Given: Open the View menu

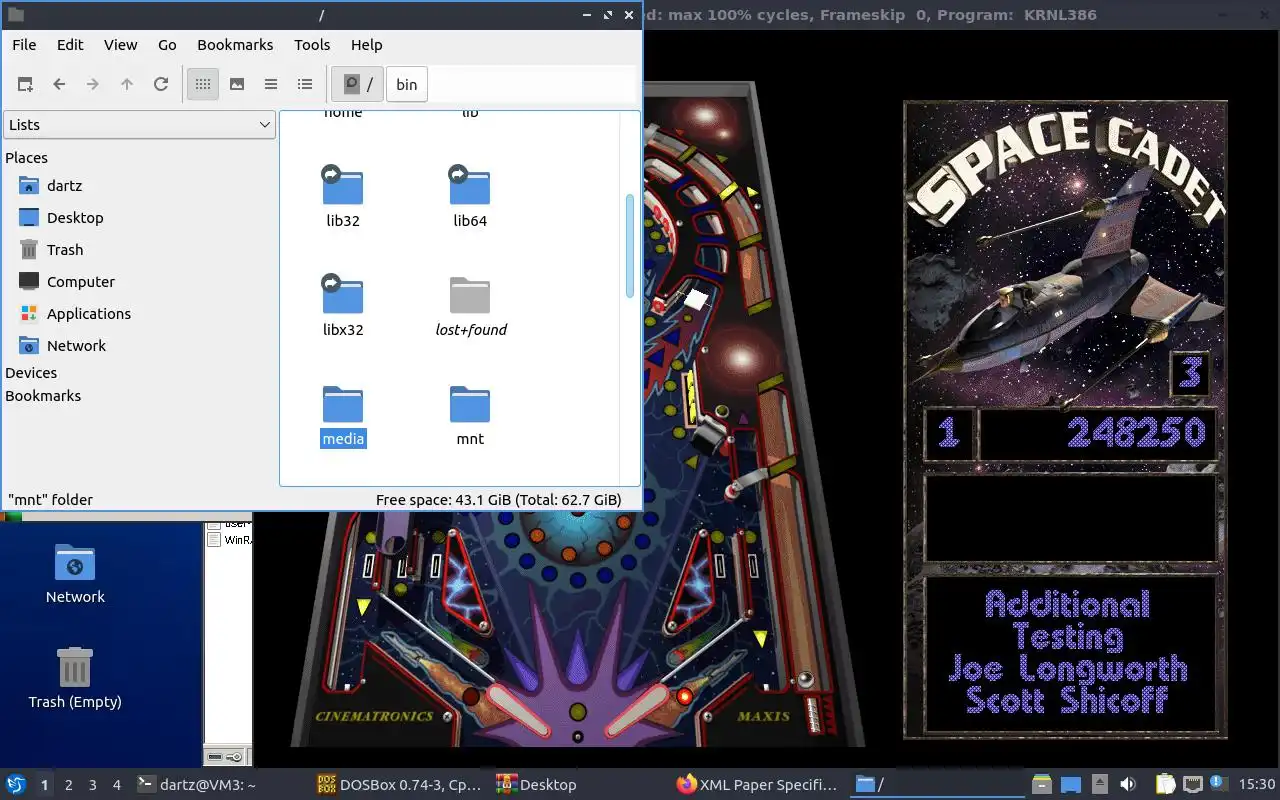Looking at the screenshot, I should coord(120,44).
